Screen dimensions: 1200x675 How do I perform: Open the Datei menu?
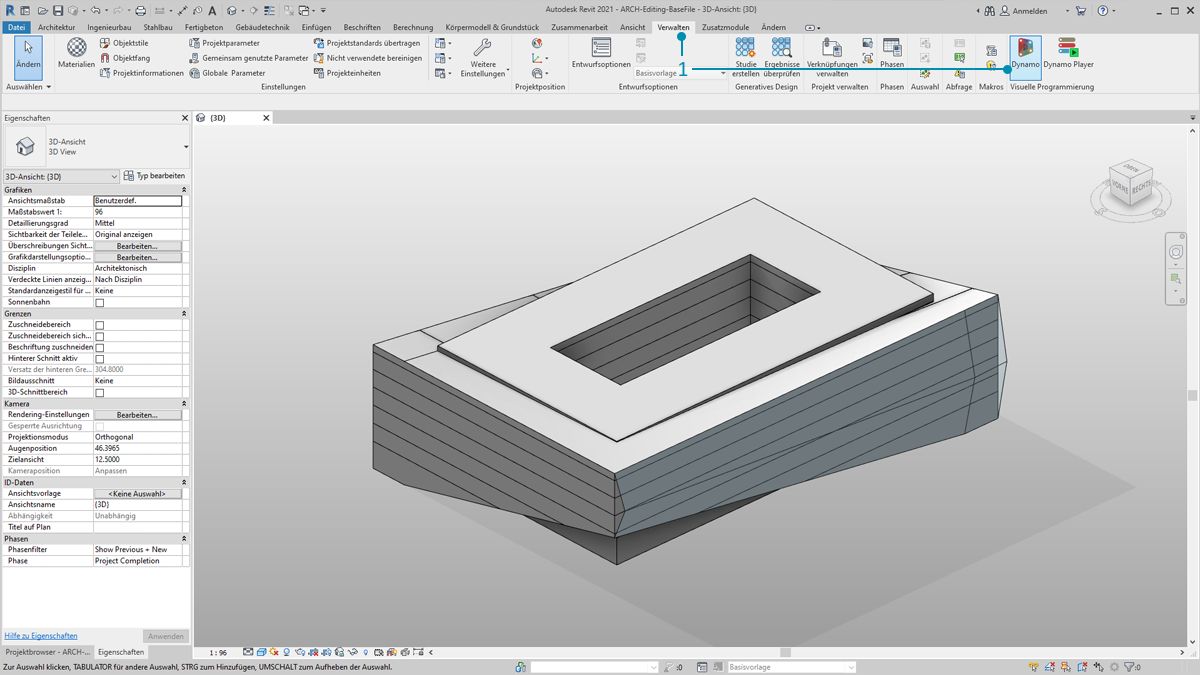coord(17,27)
